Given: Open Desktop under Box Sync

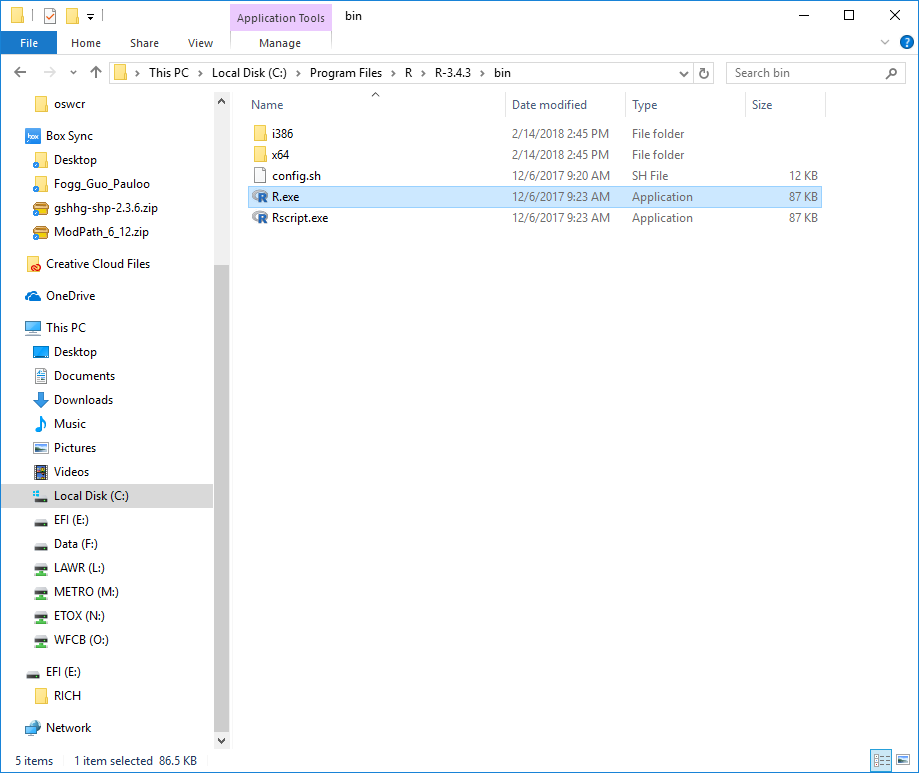Looking at the screenshot, I should click(x=65, y=160).
